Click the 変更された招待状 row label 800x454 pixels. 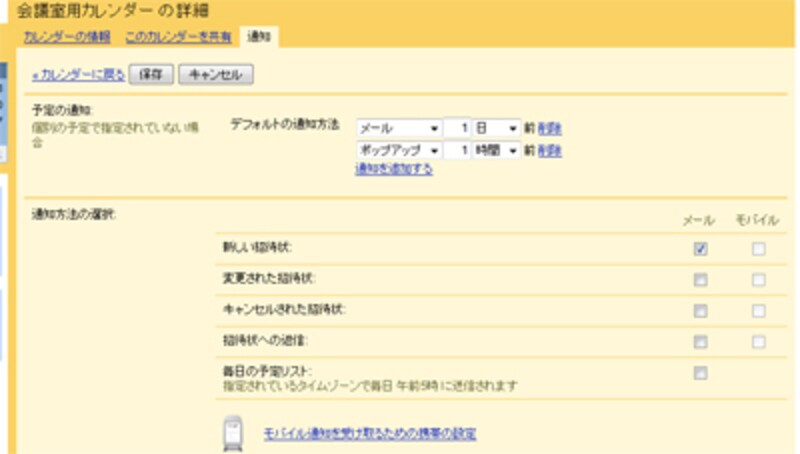pyautogui.click(x=269, y=279)
